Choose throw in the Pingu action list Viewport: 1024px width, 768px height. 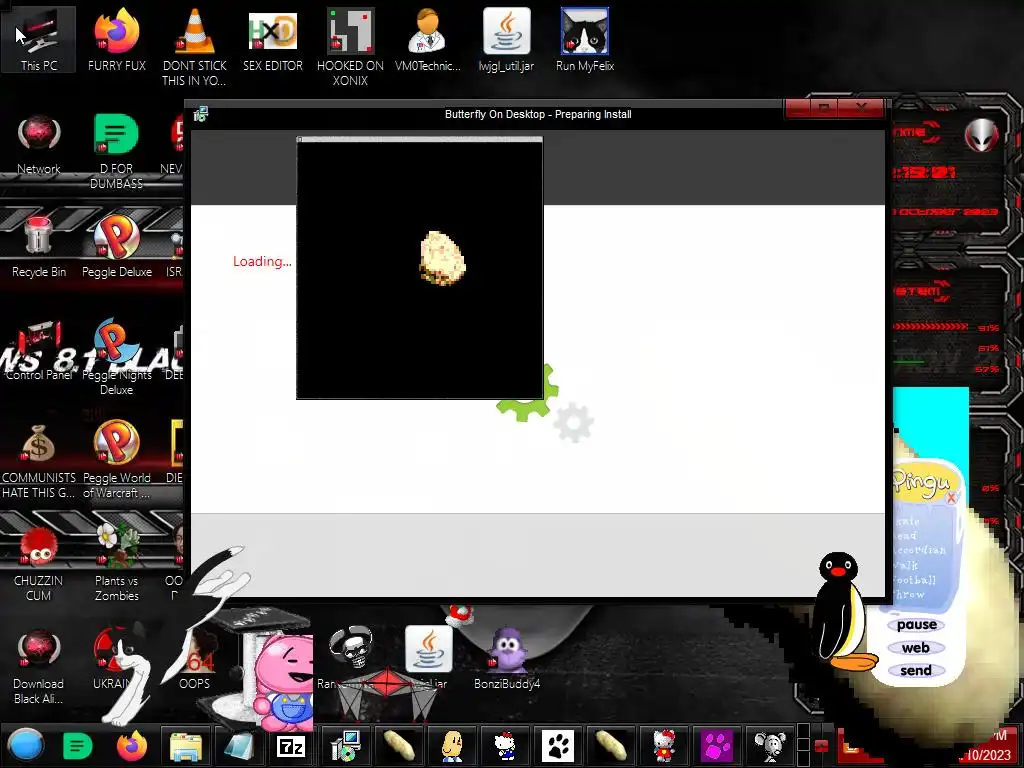[910, 594]
